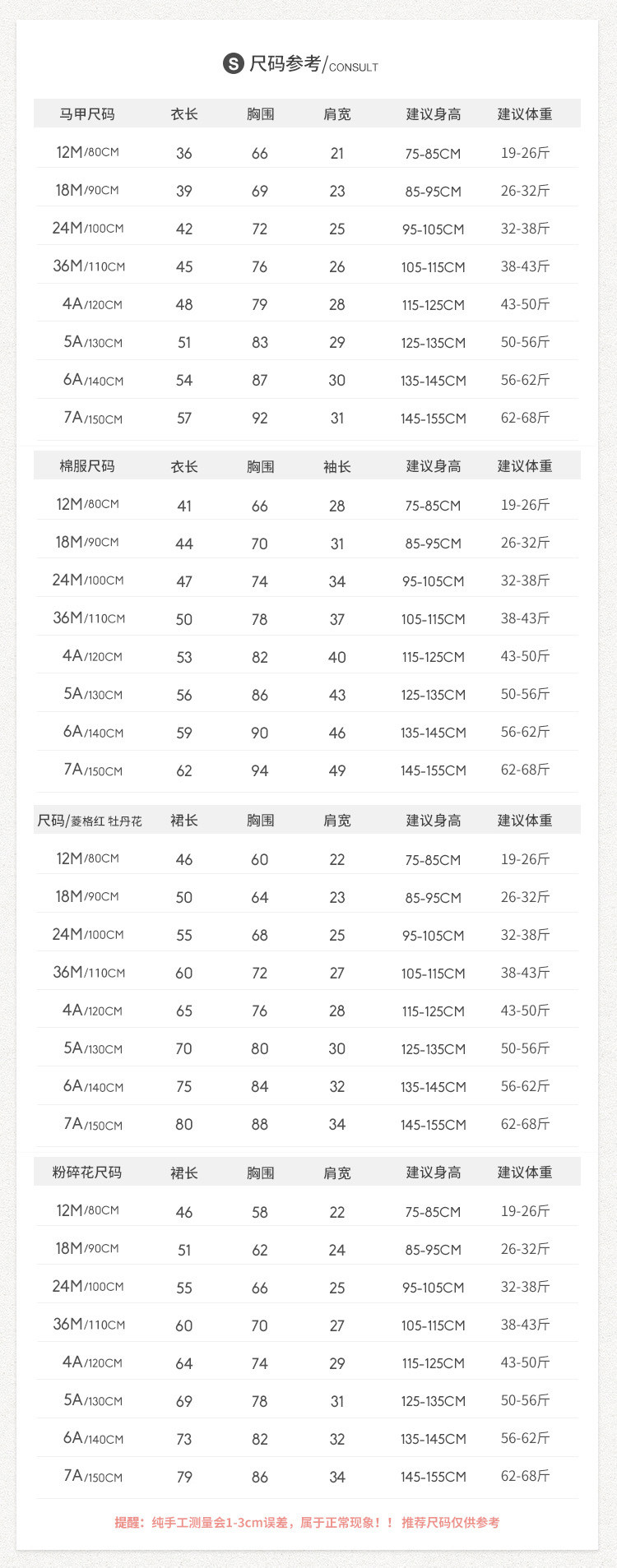The image size is (617, 1568).
Task: Click 145-155CM height in 粉碎花 table
Action: click(434, 1477)
